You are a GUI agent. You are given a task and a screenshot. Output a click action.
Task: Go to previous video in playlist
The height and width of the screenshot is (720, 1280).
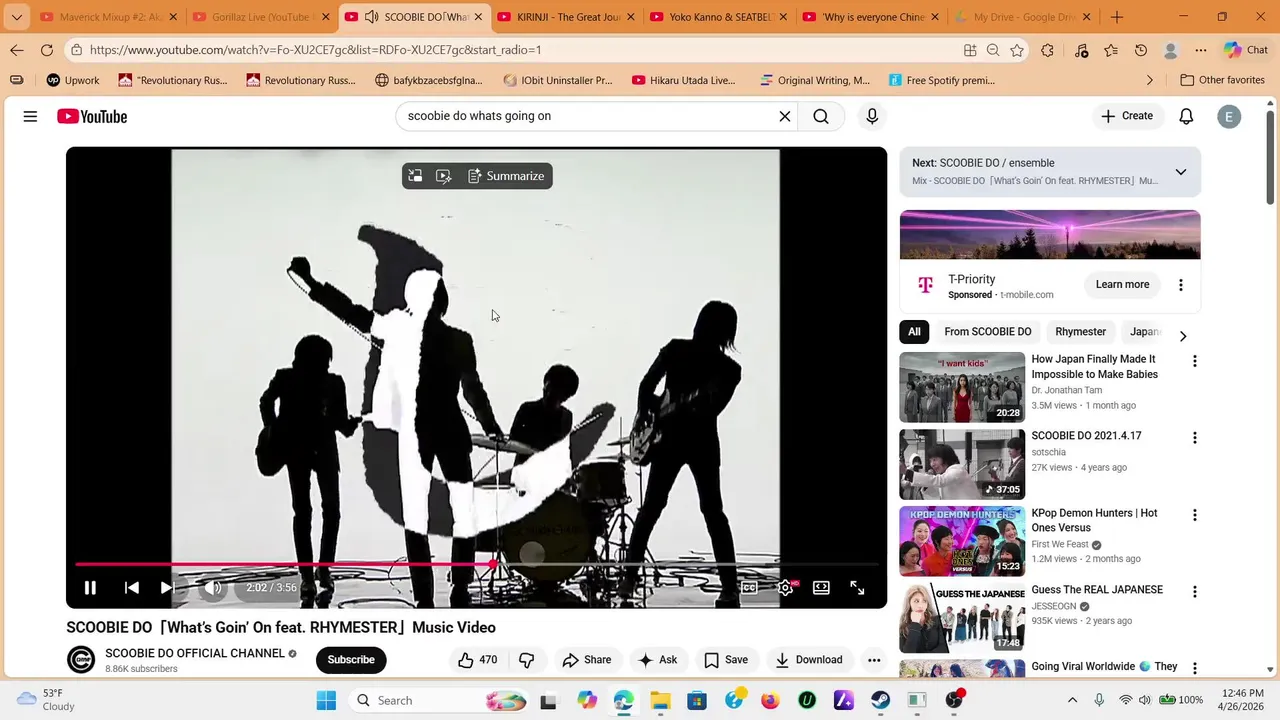pos(131,588)
